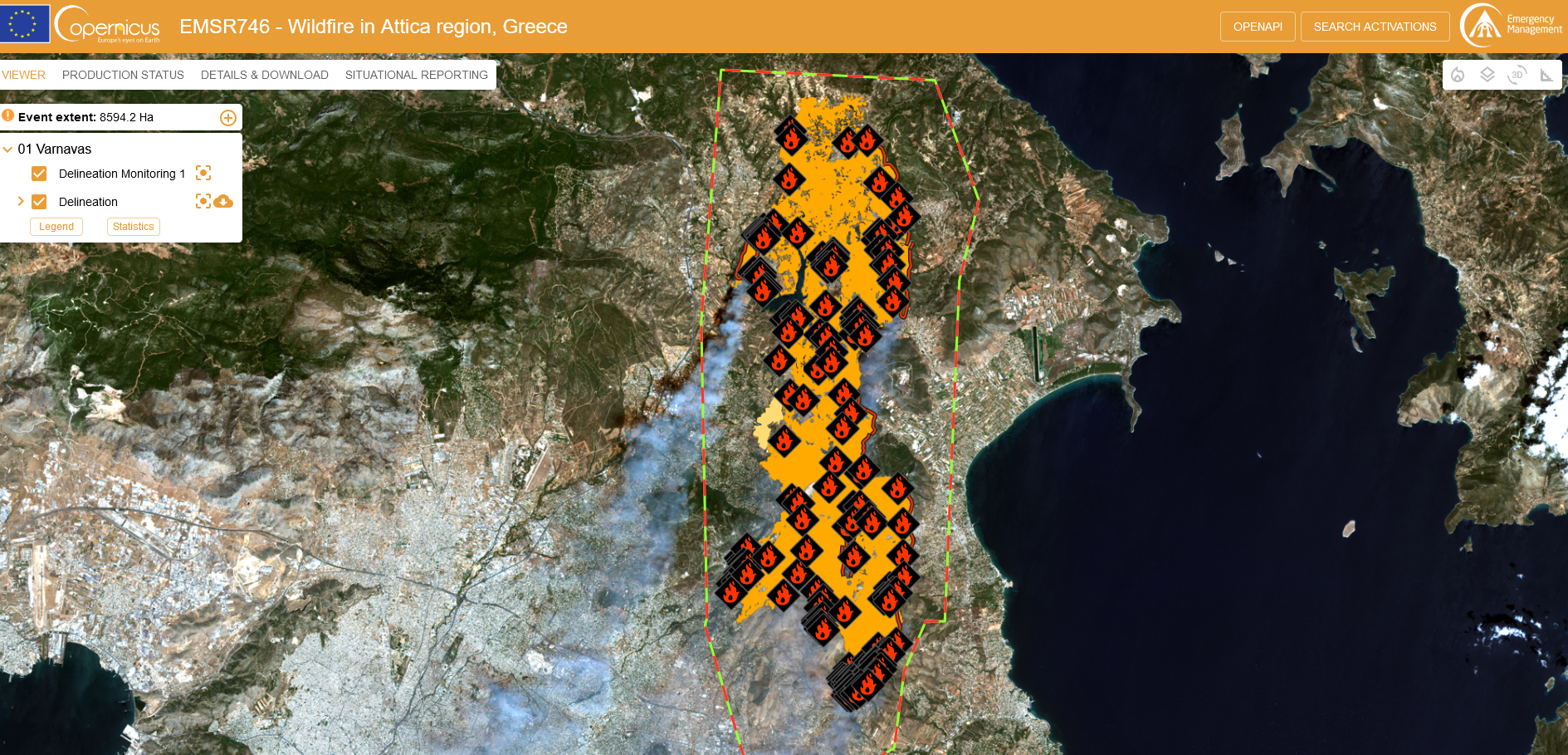This screenshot has height=755, width=1568.
Task: Expand event extent details with plus icon
Action: 228,118
